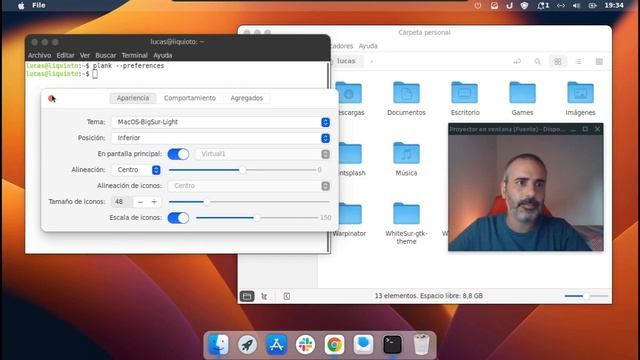Open the Trash in the dock
Screen dimensions: 640x360
pyautogui.click(x=421, y=345)
